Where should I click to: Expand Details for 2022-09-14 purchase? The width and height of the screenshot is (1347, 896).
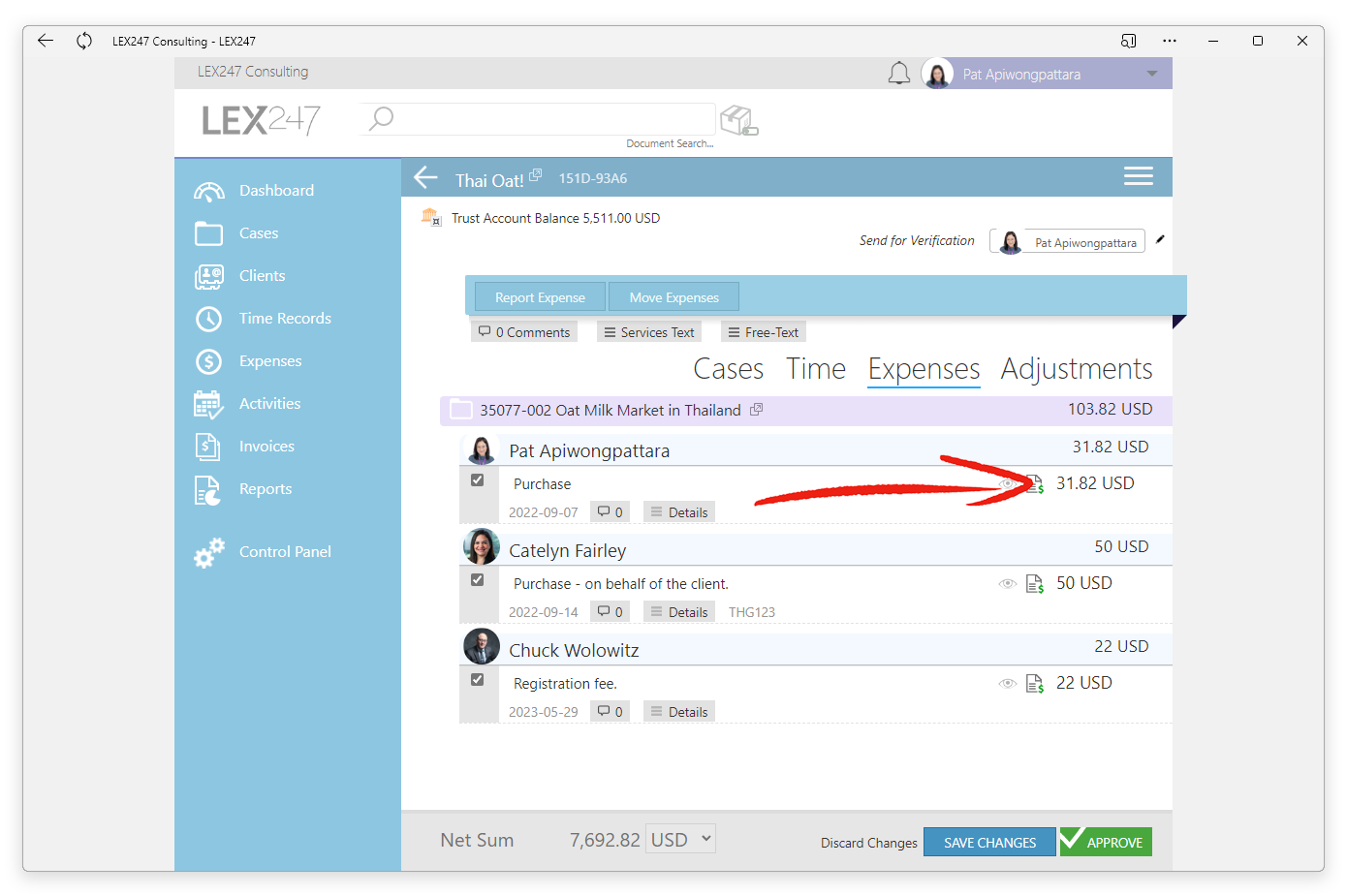point(679,612)
